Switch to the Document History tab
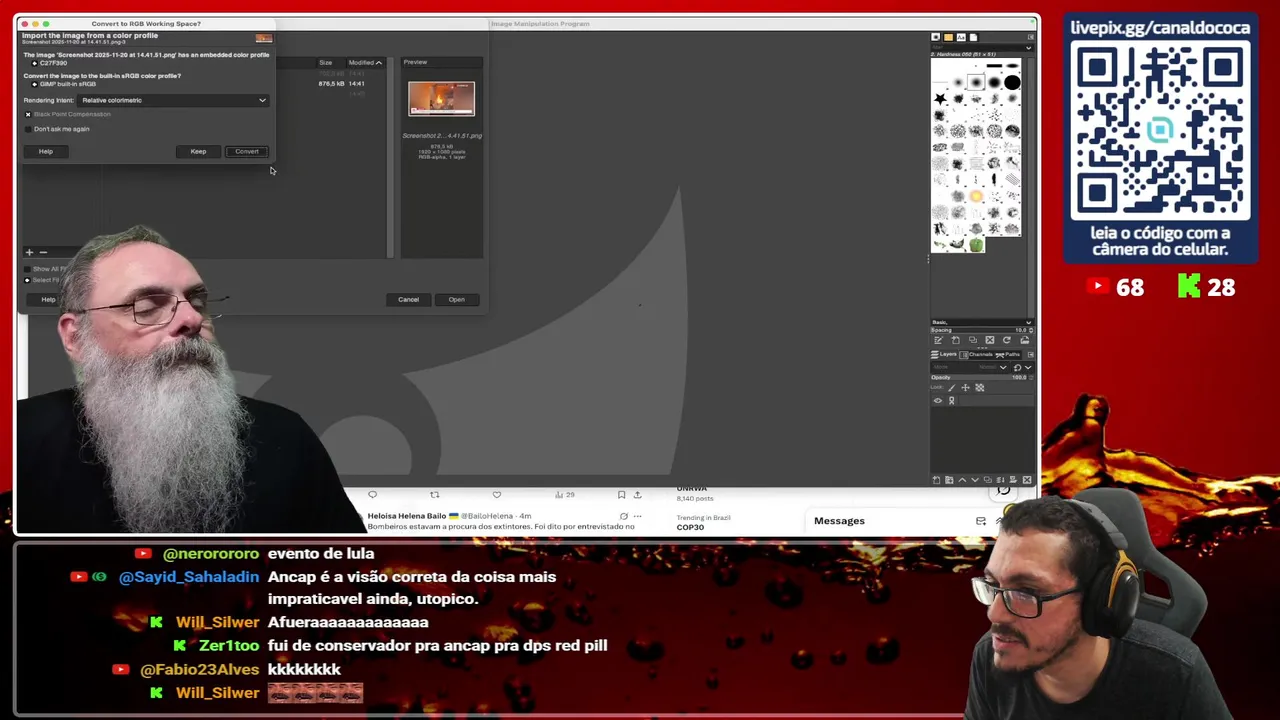 [x=973, y=37]
